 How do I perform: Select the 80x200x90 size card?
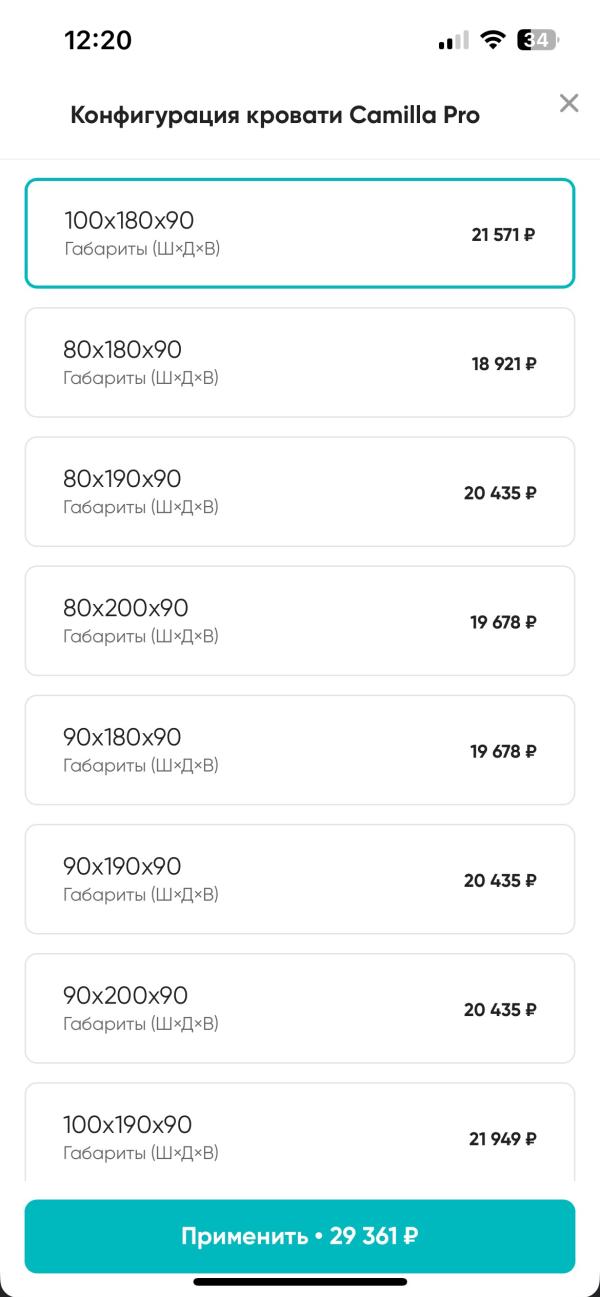pyautogui.click(x=300, y=620)
